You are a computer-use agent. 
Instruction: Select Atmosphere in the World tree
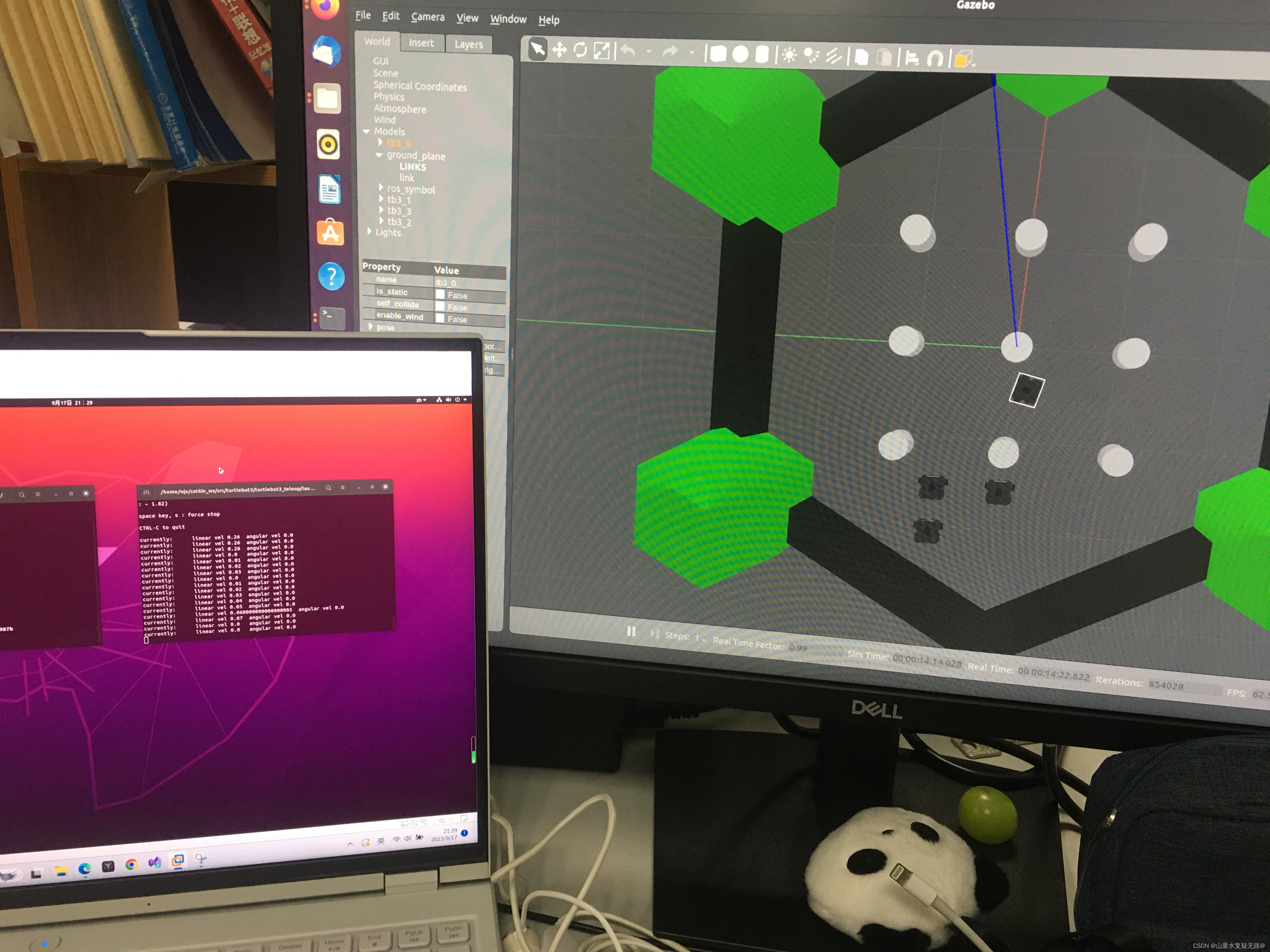pos(400,109)
